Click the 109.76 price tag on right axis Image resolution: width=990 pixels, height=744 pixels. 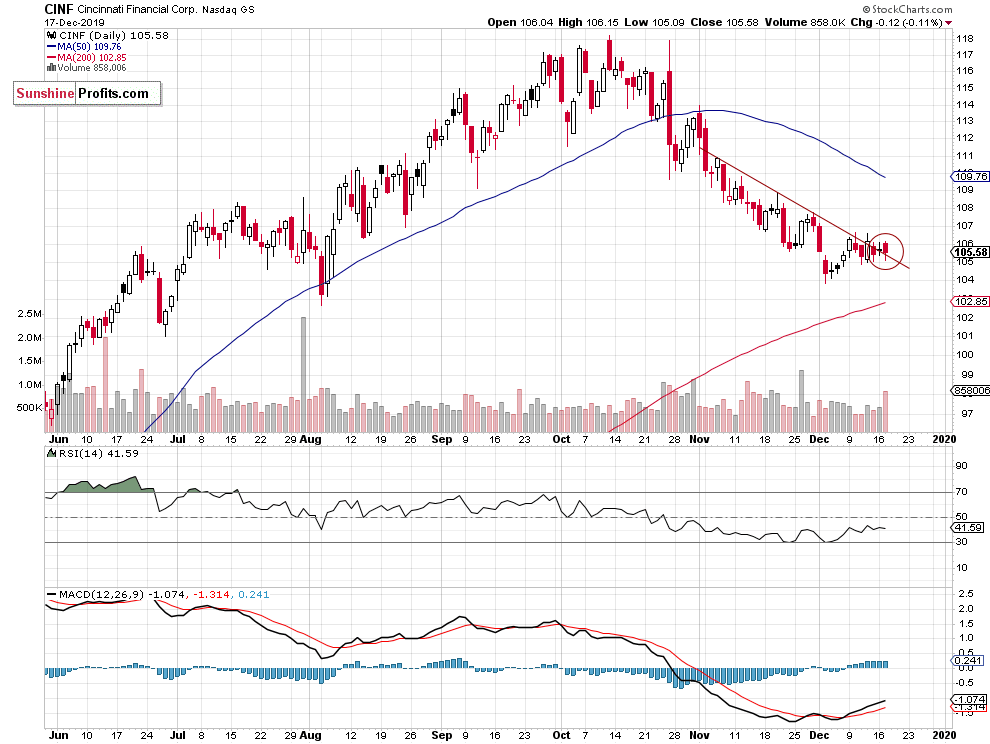point(970,177)
